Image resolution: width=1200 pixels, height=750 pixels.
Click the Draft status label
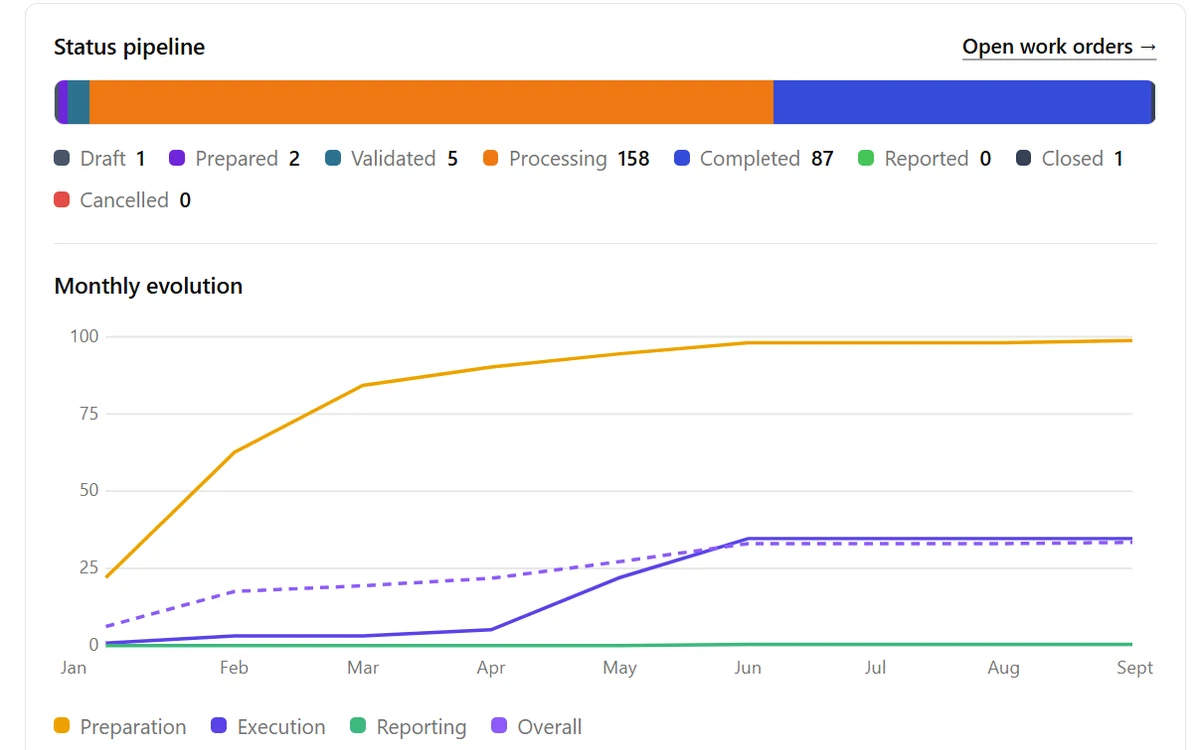coord(103,158)
